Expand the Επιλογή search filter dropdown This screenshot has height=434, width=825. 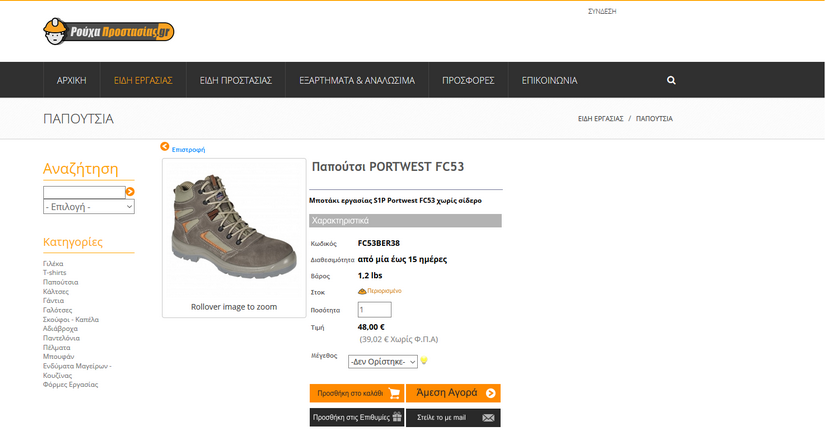[88, 207]
